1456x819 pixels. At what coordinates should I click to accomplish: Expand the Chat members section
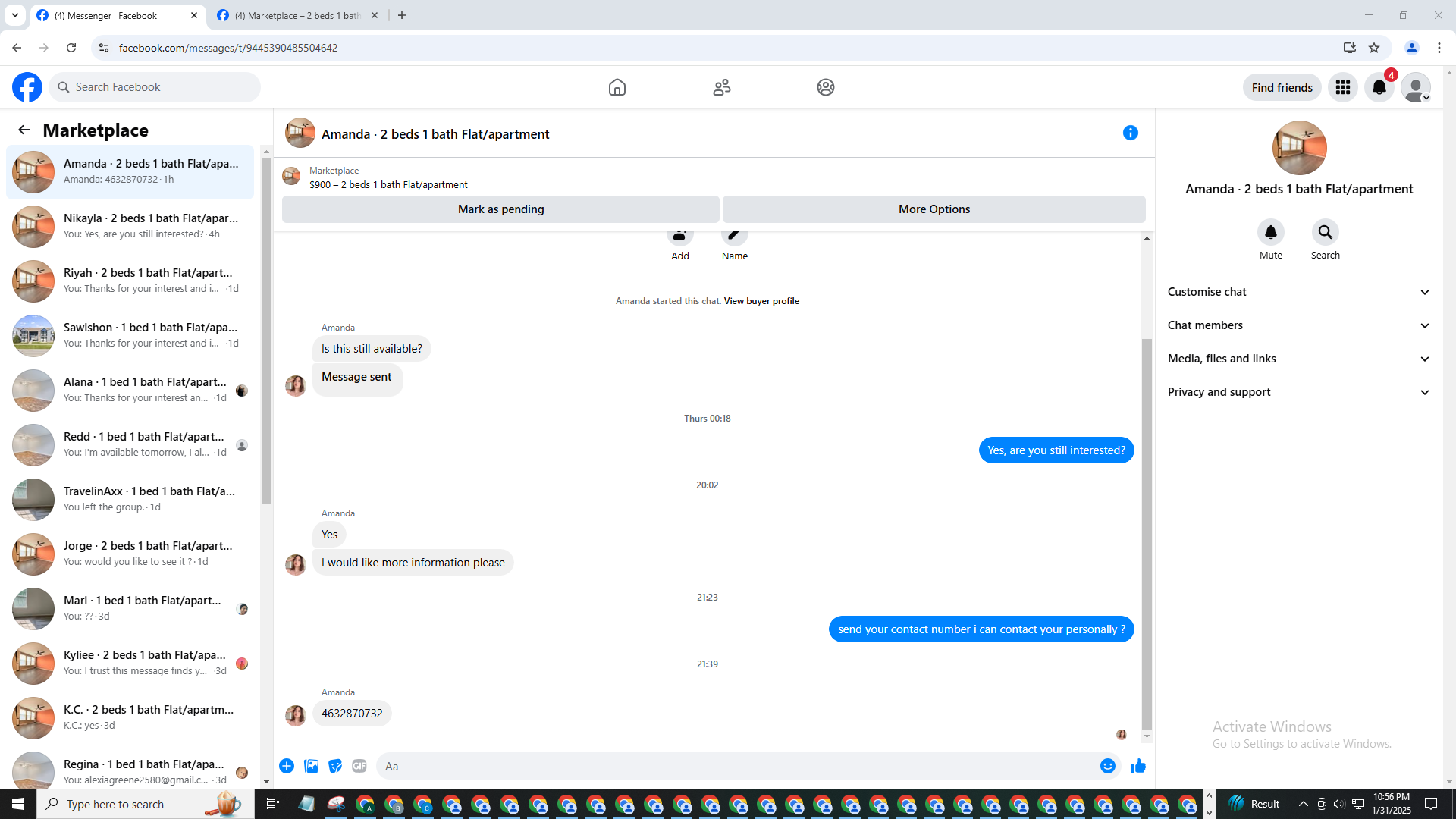tap(1299, 325)
